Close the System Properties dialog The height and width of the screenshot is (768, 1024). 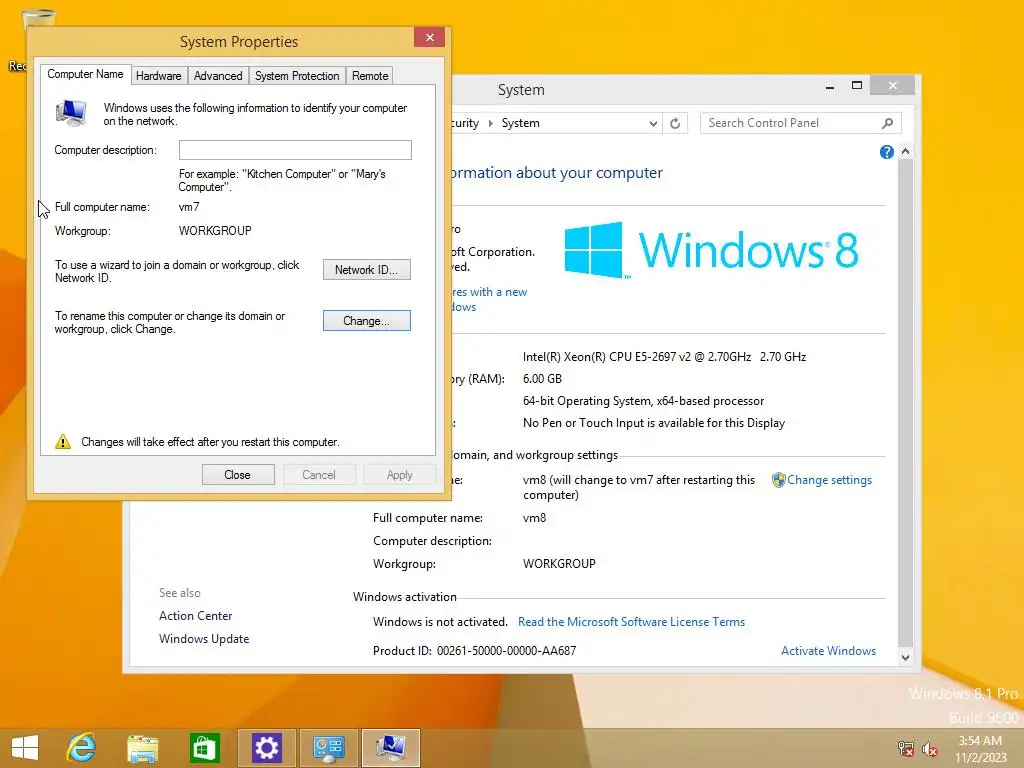click(x=430, y=37)
